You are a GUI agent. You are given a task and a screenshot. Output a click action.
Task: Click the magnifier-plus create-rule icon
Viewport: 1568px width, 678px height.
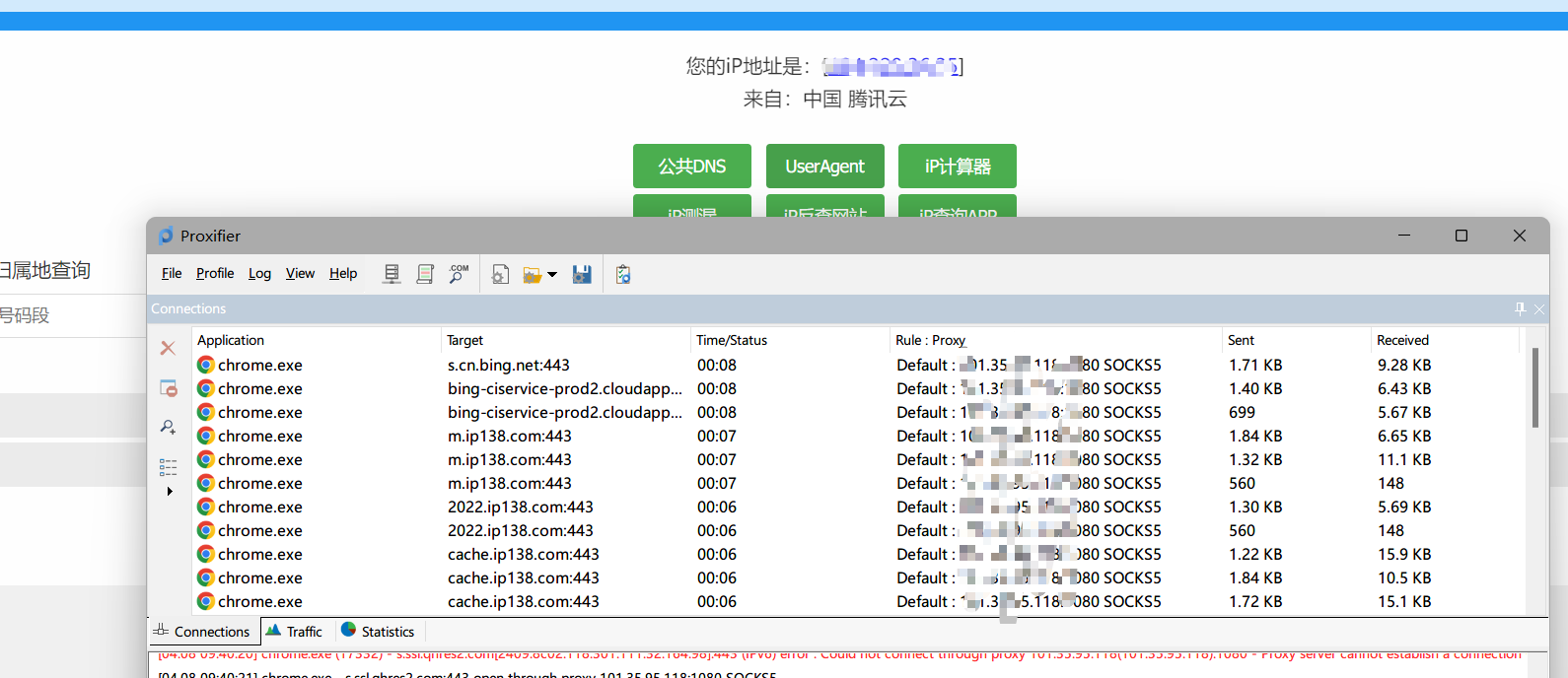pyautogui.click(x=169, y=427)
